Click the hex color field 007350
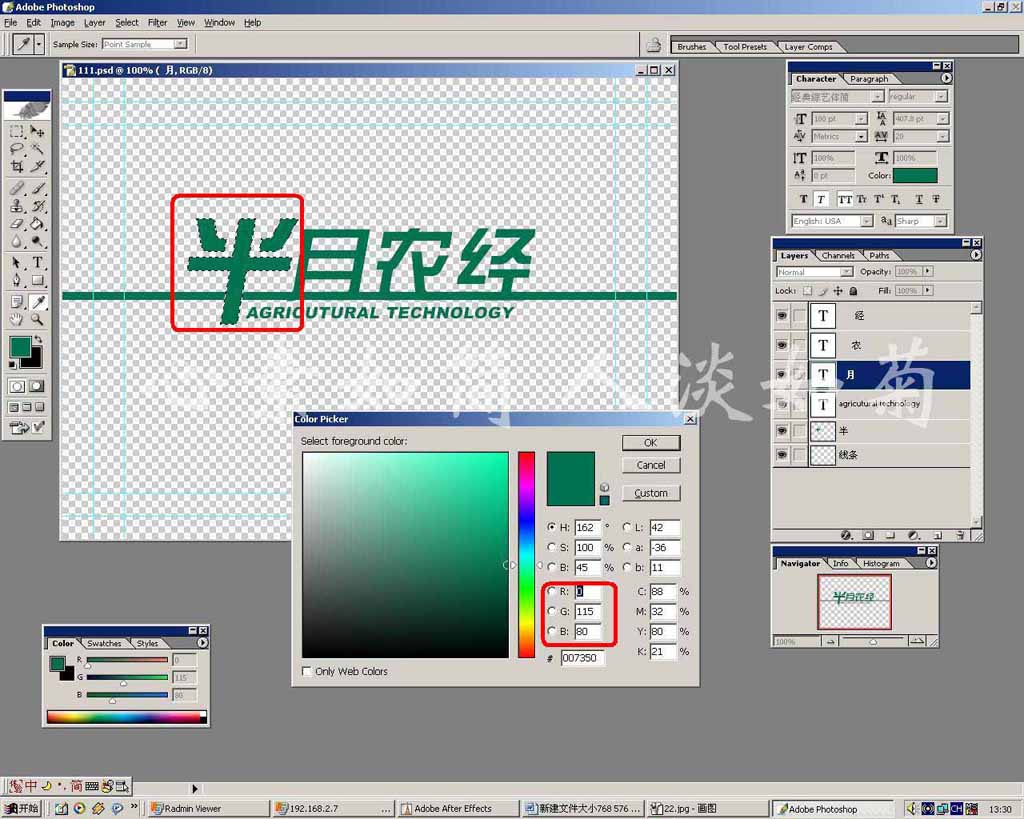1024x819 pixels. [x=582, y=658]
